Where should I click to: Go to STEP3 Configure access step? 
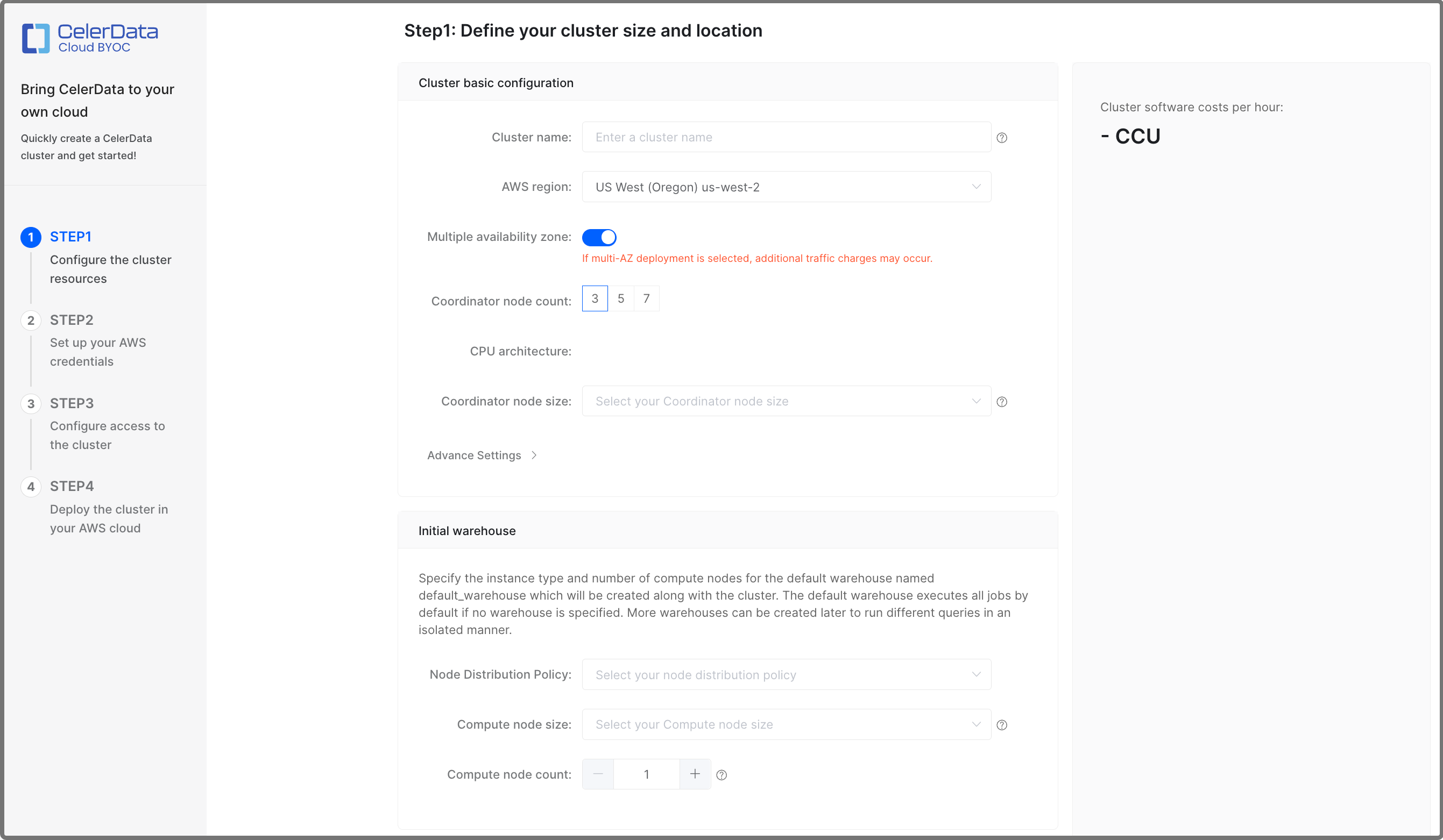pos(72,403)
